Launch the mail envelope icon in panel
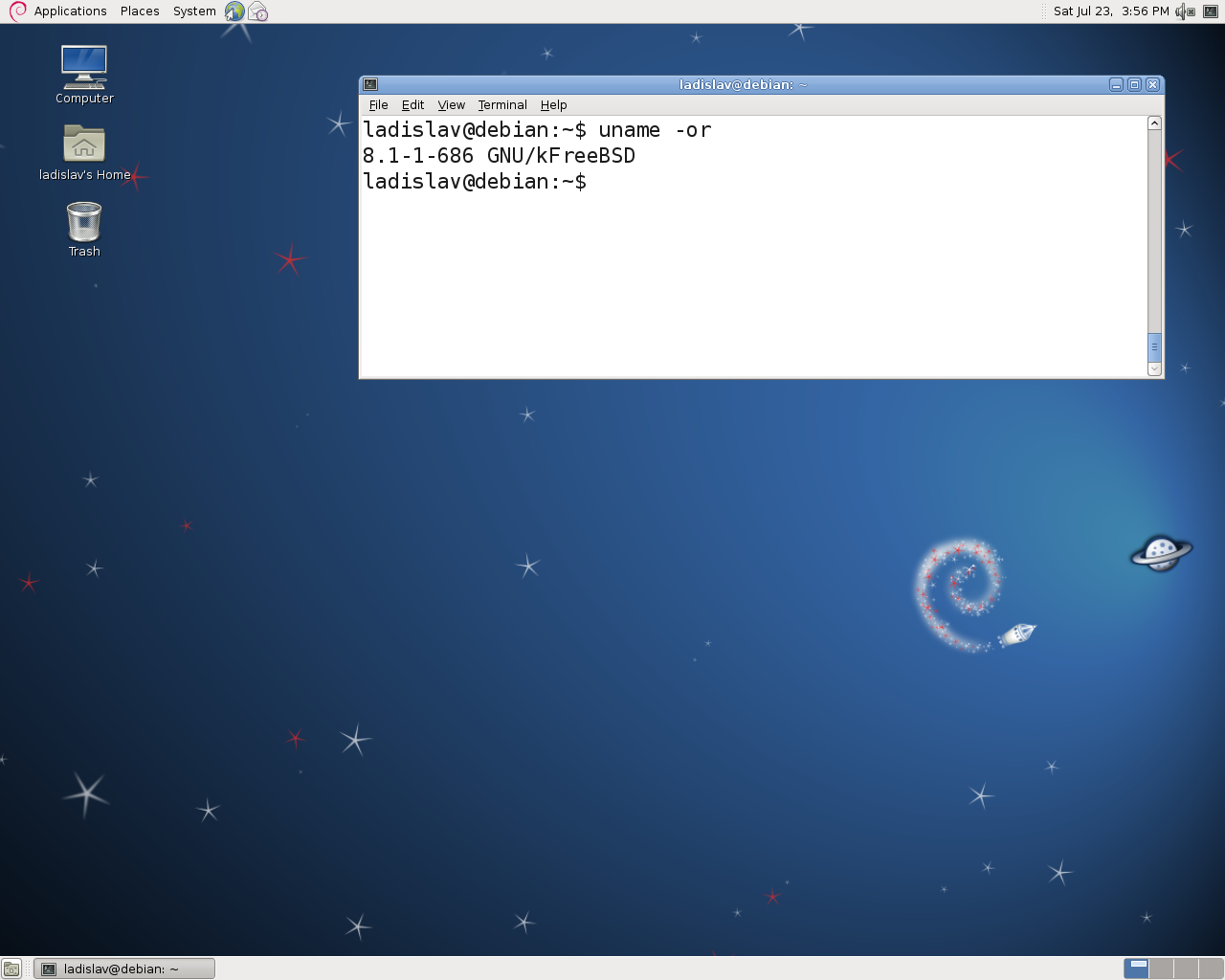The width and height of the screenshot is (1225, 980). pyautogui.click(x=258, y=11)
